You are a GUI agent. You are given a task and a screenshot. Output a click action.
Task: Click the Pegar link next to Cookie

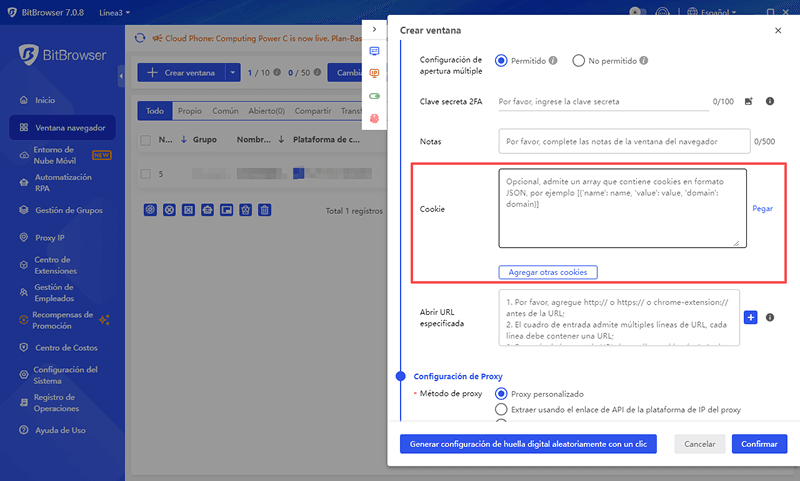point(762,209)
